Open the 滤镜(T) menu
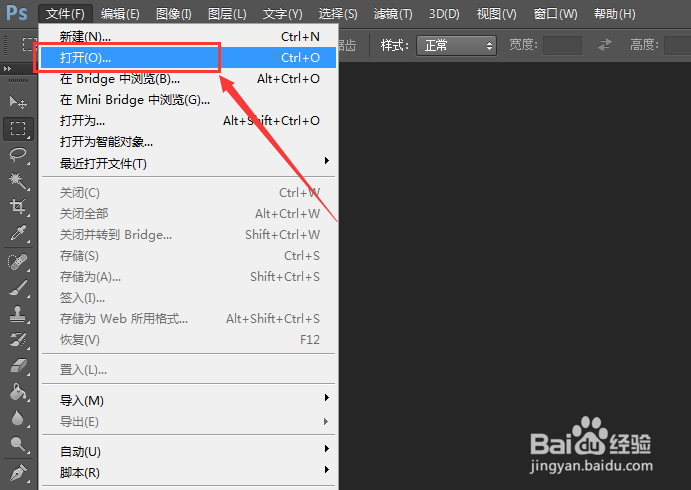This screenshot has width=691, height=490. click(393, 14)
